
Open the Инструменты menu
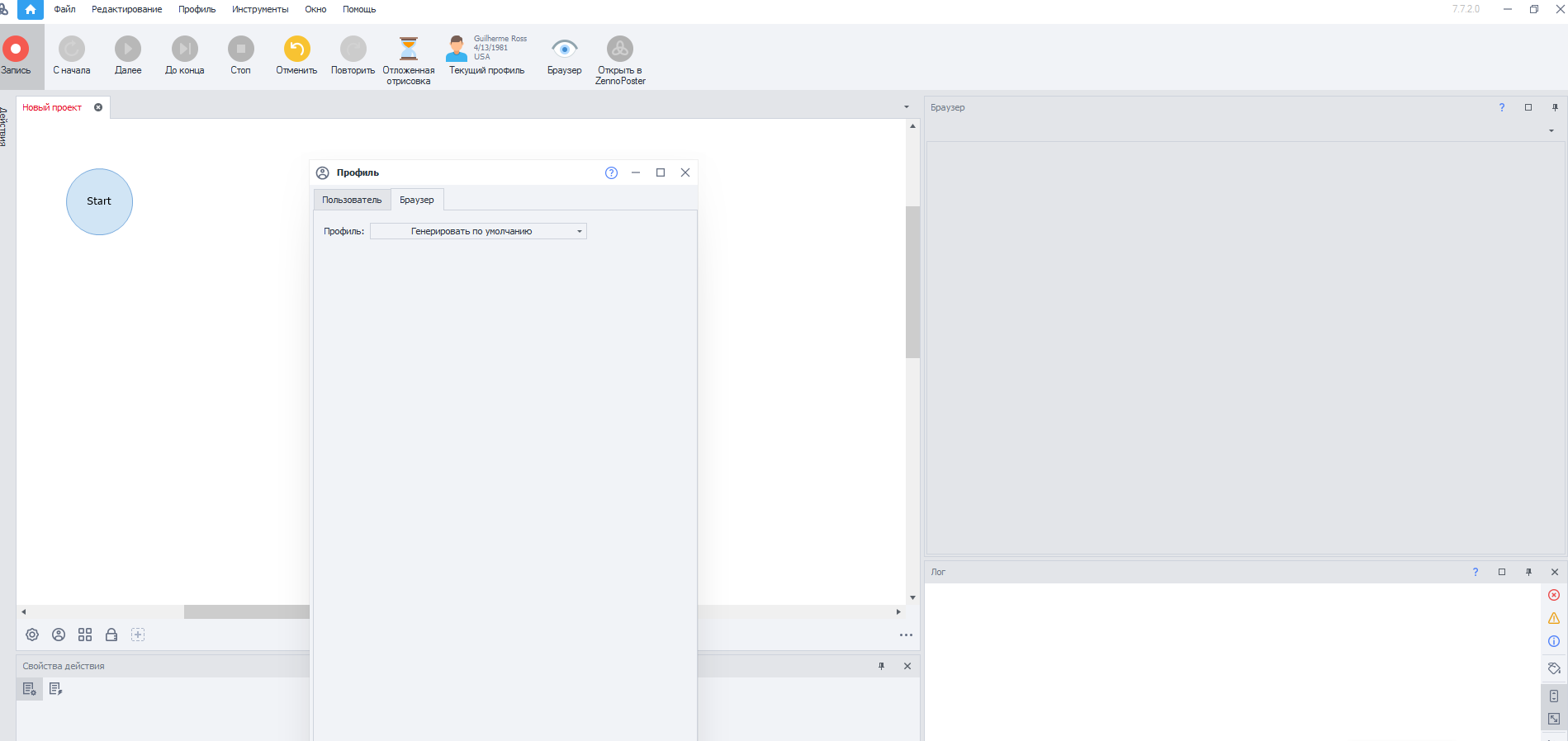(x=260, y=10)
